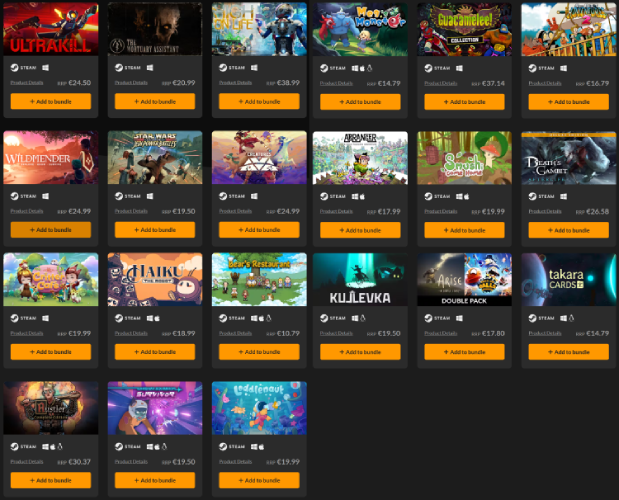Add Wildmender to the bundle
The image size is (619, 500).
point(51,230)
